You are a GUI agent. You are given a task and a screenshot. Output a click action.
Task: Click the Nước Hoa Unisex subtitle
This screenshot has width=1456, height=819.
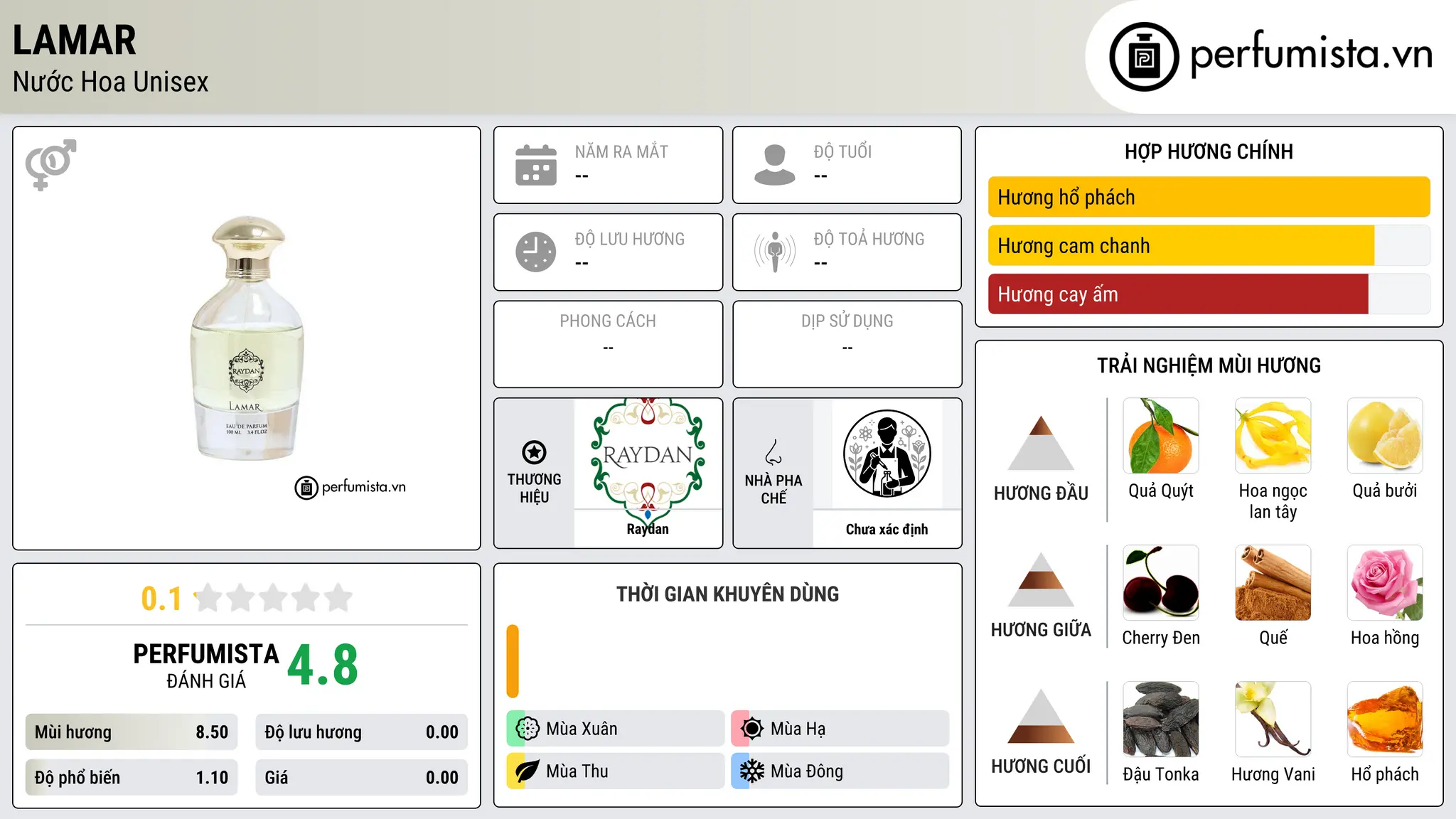pyautogui.click(x=110, y=82)
